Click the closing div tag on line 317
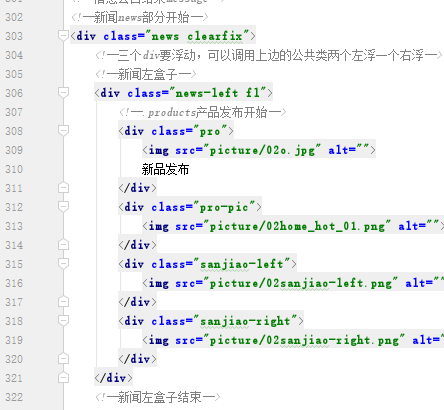The image size is (444, 410). point(137,302)
